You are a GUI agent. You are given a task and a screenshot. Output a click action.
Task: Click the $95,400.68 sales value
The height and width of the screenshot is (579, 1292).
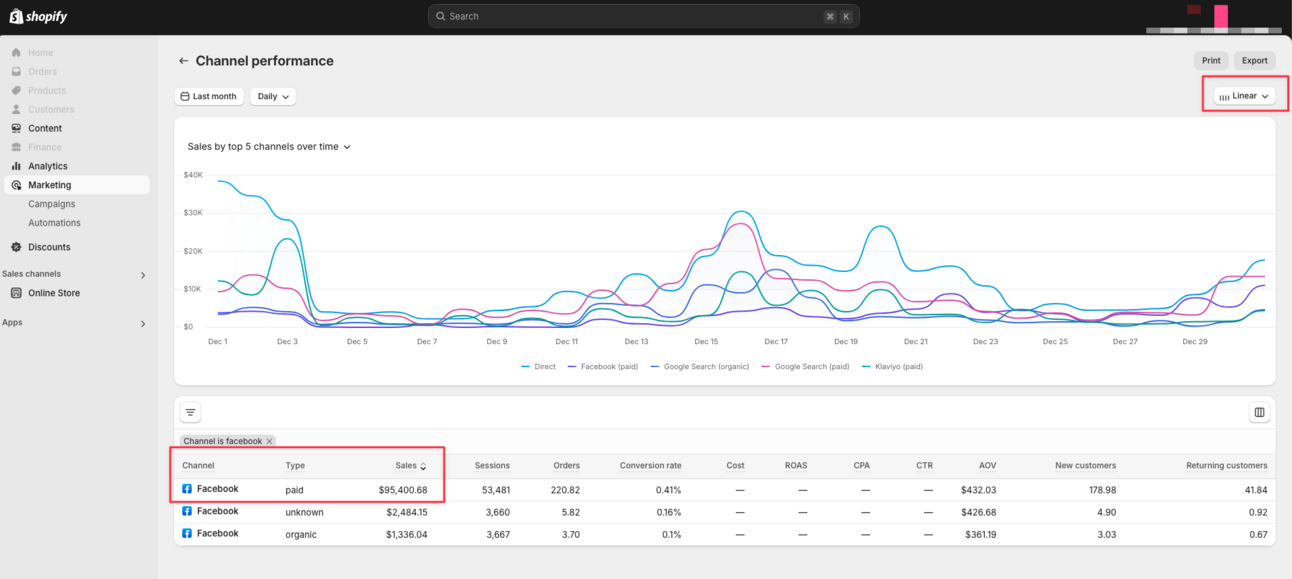coord(403,490)
